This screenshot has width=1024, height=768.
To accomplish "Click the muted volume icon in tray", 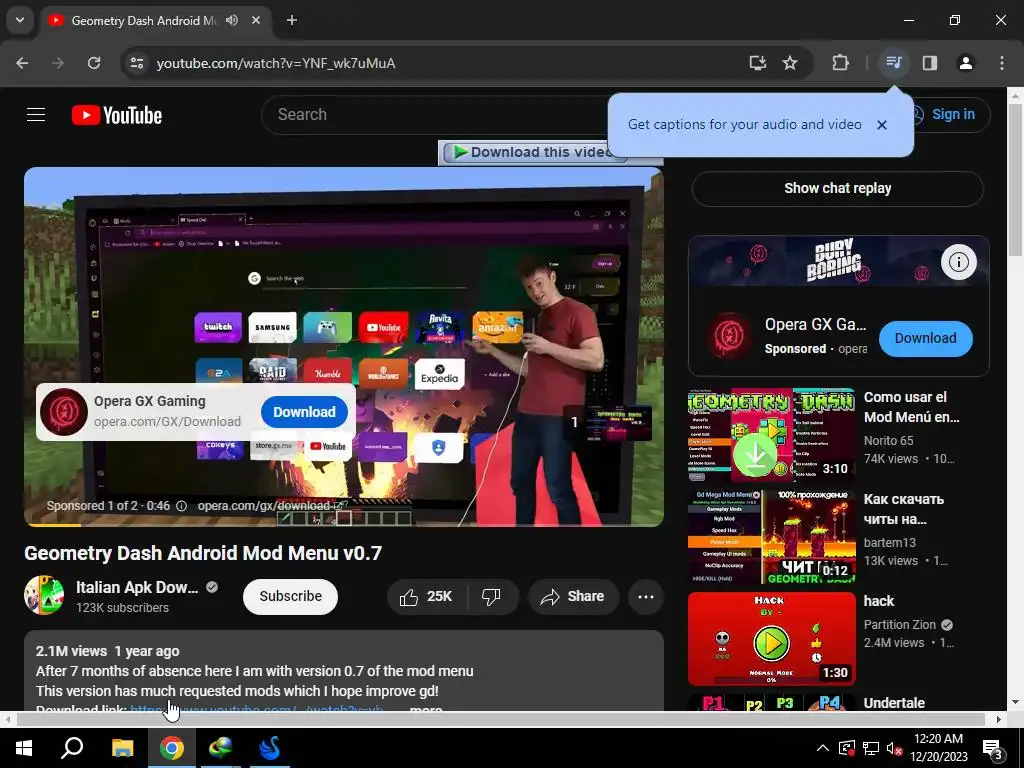I will click(x=894, y=748).
